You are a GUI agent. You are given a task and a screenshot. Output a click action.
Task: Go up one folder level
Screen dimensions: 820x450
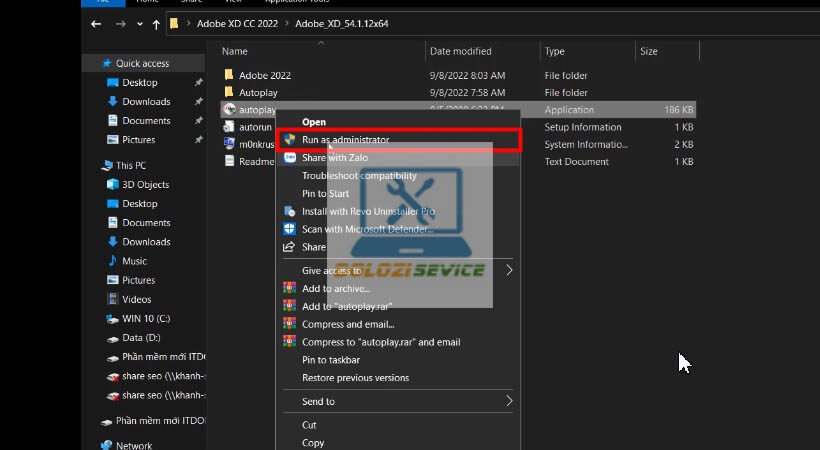coord(156,24)
